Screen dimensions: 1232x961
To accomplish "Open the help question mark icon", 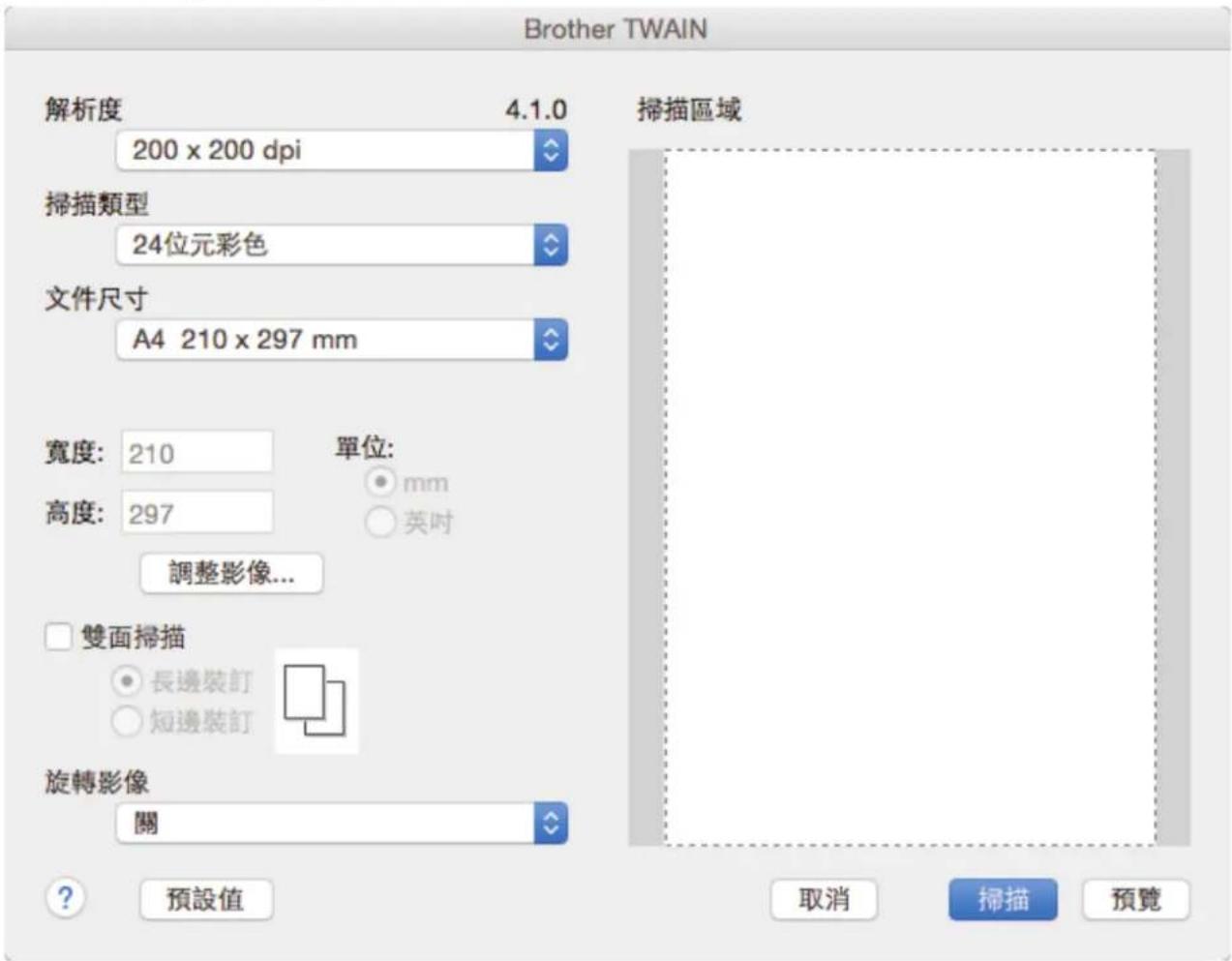I will coord(65,898).
